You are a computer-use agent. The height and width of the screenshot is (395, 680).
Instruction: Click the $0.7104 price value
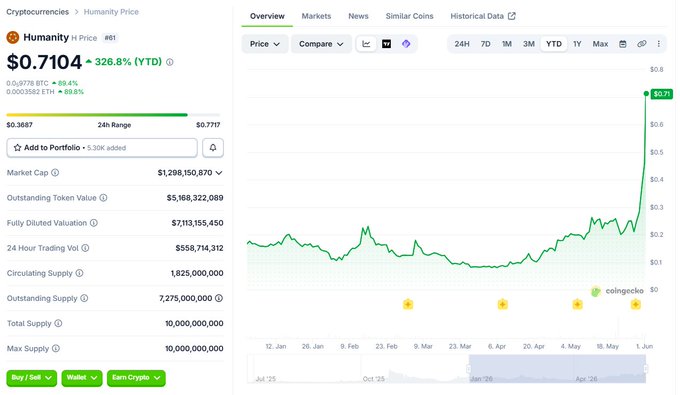[x=44, y=62]
